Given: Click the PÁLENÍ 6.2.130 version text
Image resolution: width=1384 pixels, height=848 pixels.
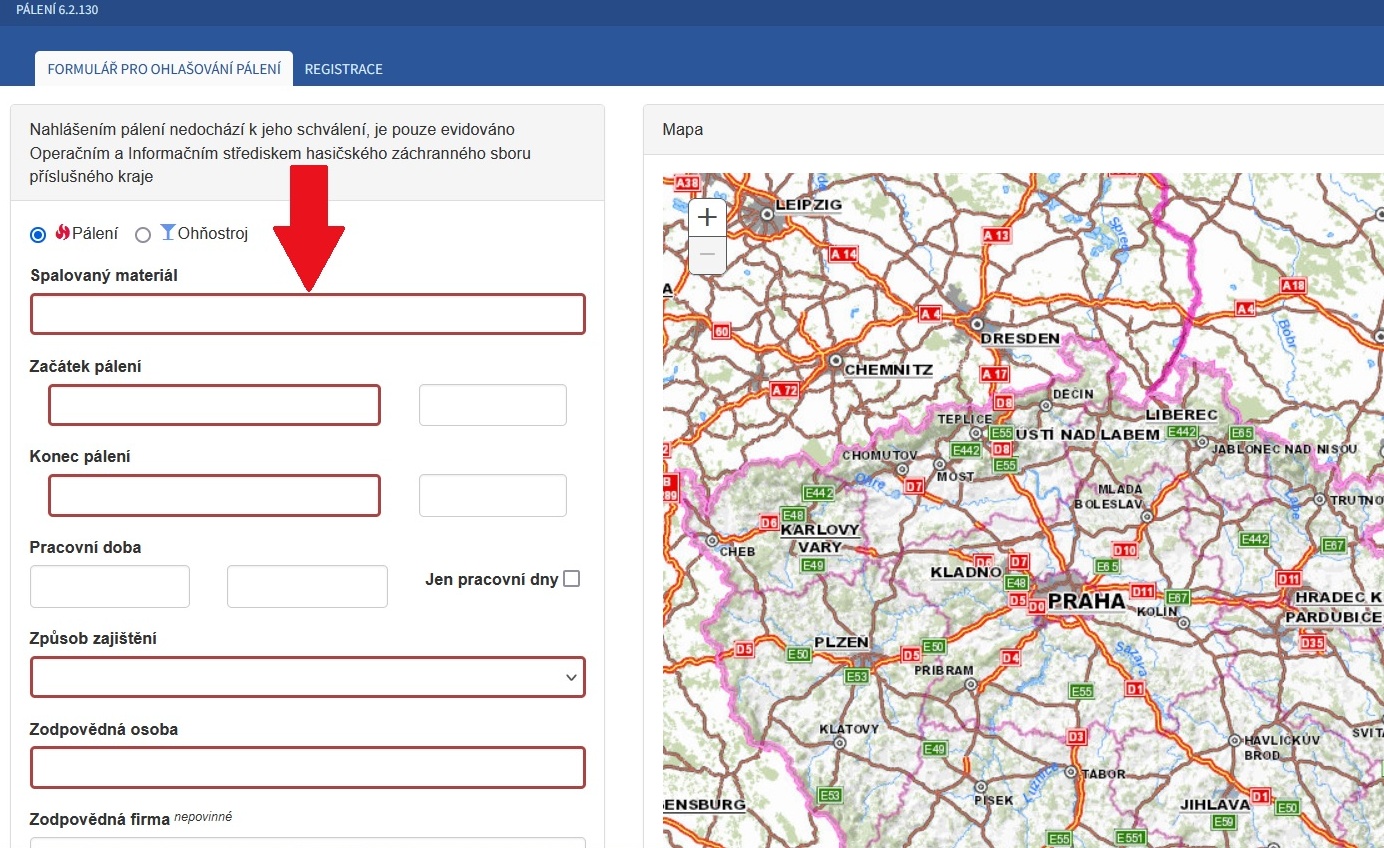Looking at the screenshot, I should tap(57, 10).
